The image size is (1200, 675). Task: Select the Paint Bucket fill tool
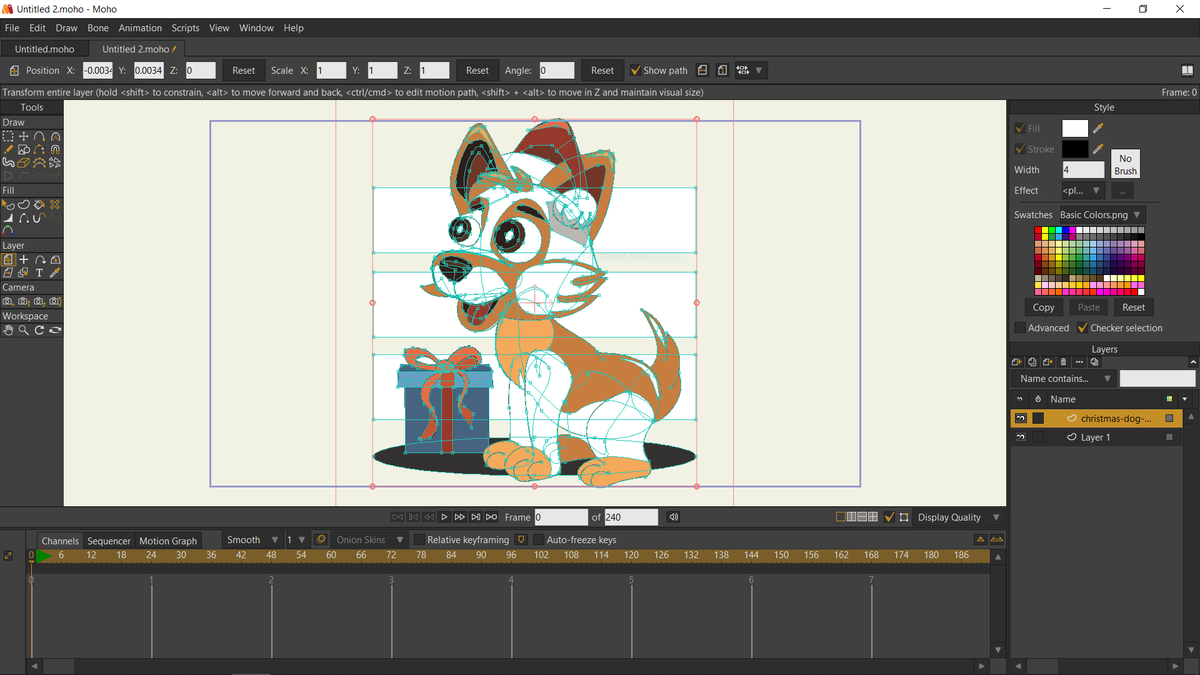coord(39,204)
